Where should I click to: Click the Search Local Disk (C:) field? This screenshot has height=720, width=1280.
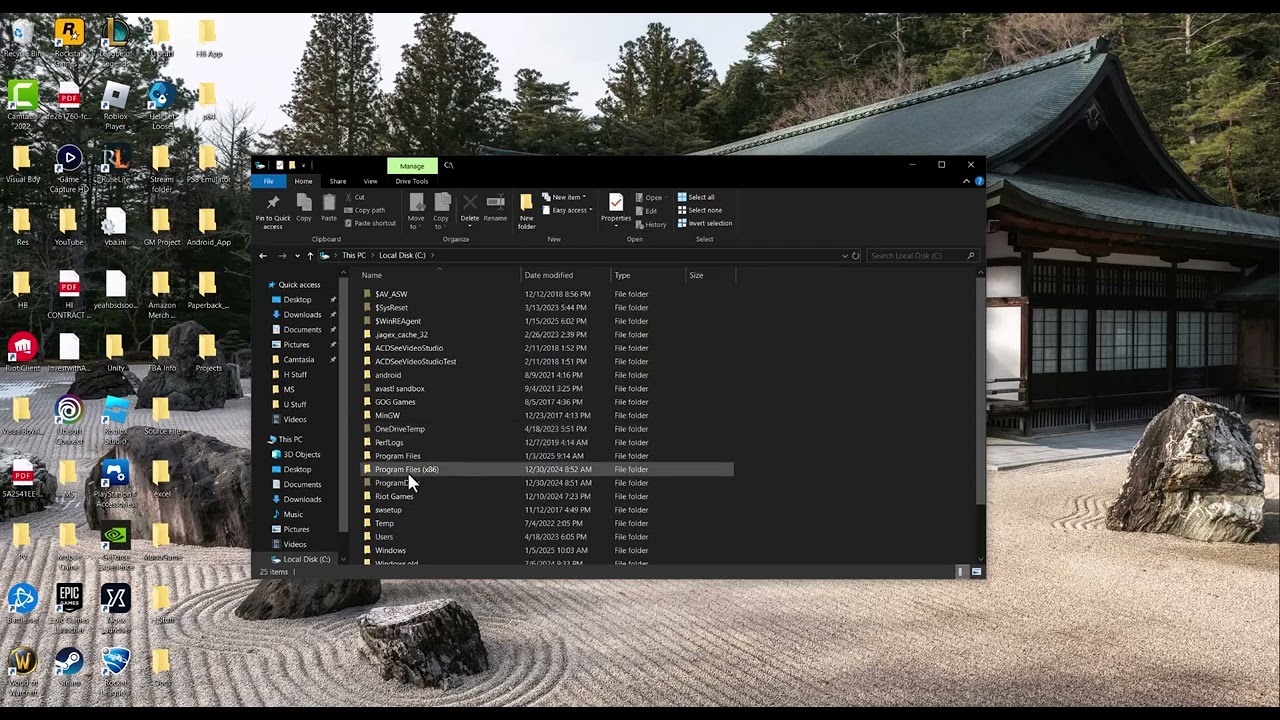click(921, 256)
